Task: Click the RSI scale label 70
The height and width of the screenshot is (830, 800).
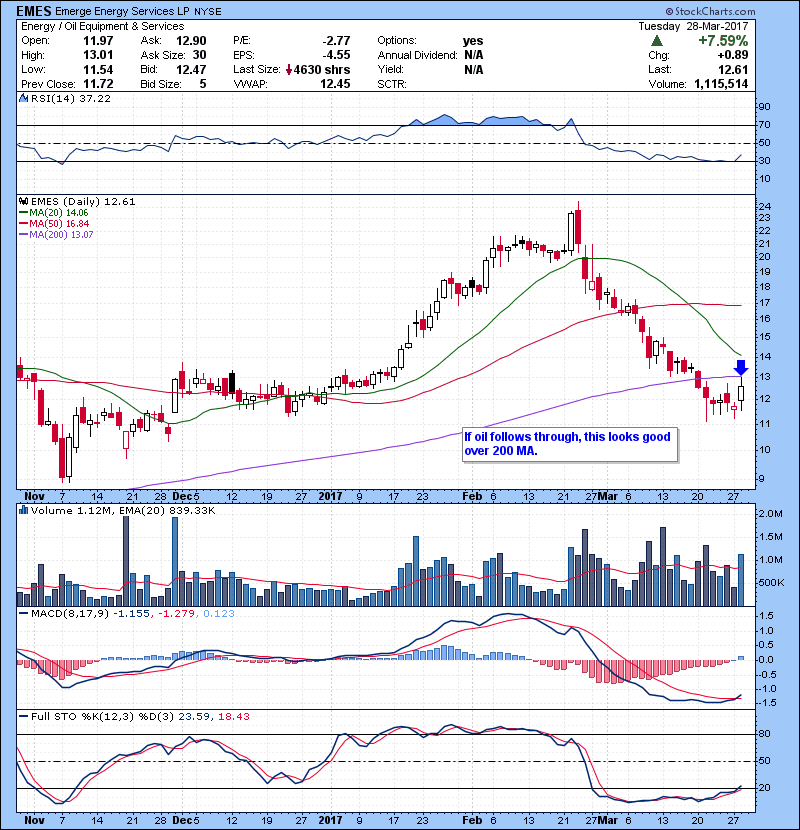Action: 764,125
